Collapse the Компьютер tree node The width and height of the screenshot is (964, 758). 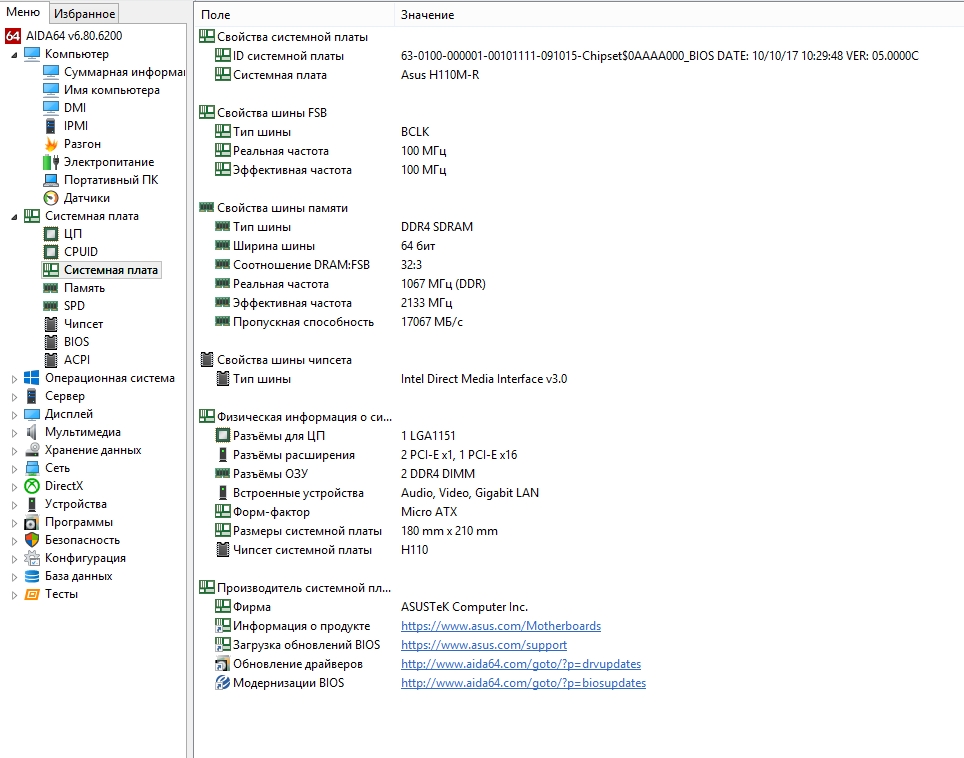[14, 55]
